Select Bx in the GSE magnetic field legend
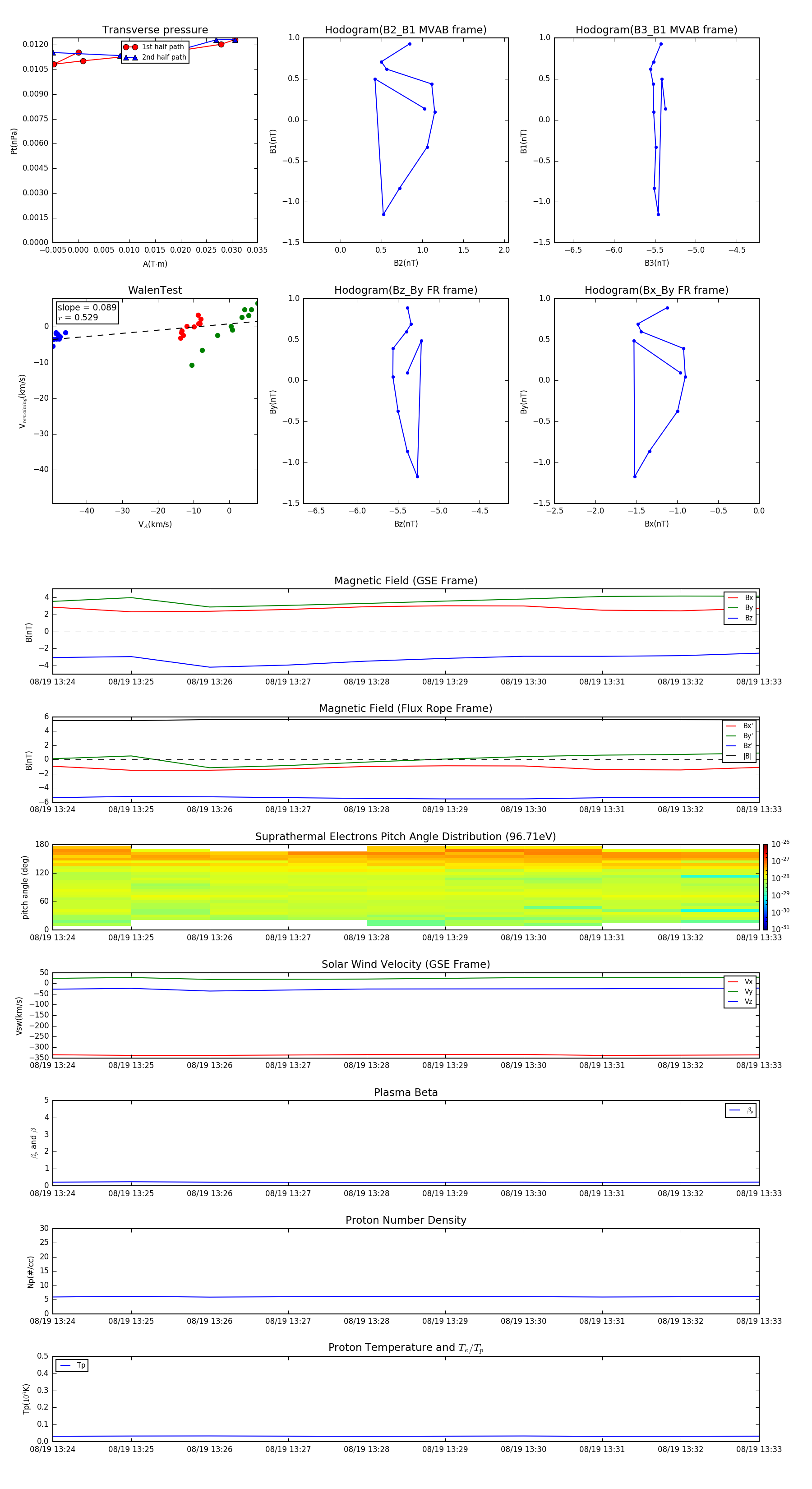This screenshot has width=812, height=1489. [740, 598]
